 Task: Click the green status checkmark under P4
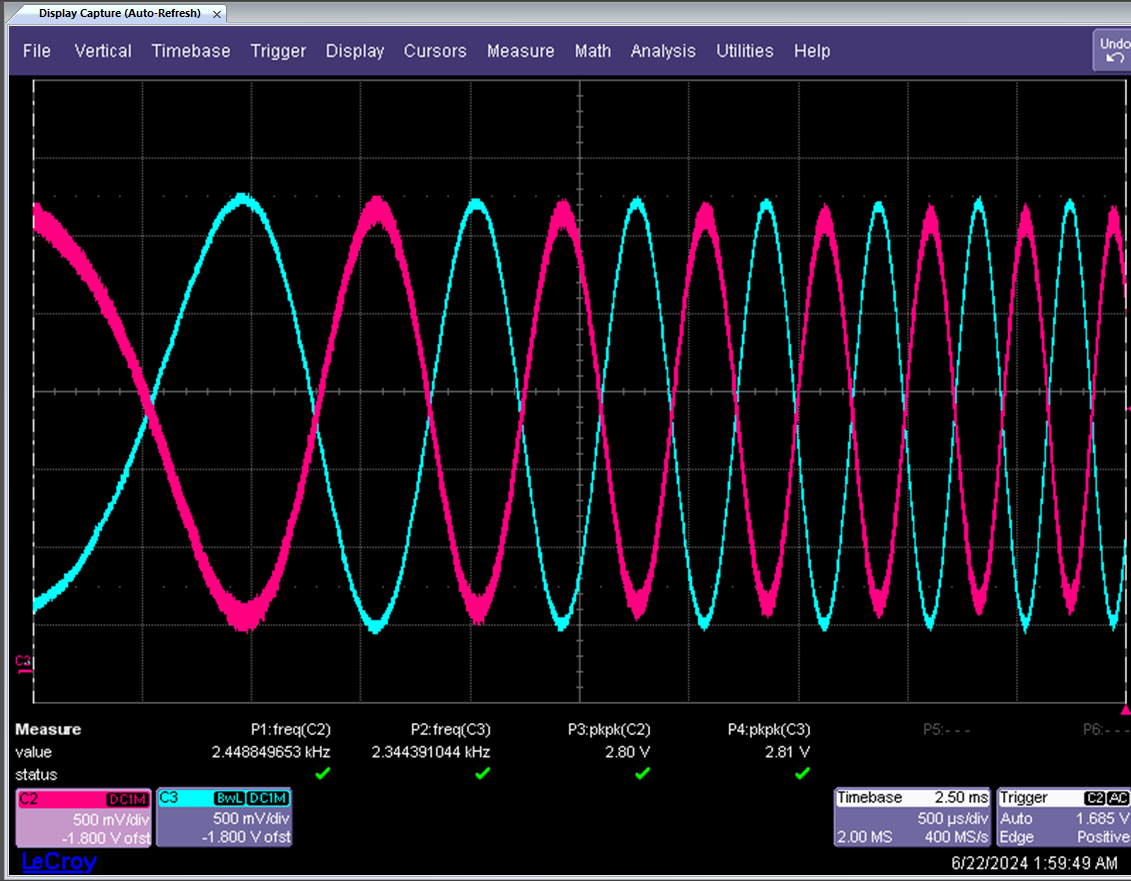tap(802, 774)
